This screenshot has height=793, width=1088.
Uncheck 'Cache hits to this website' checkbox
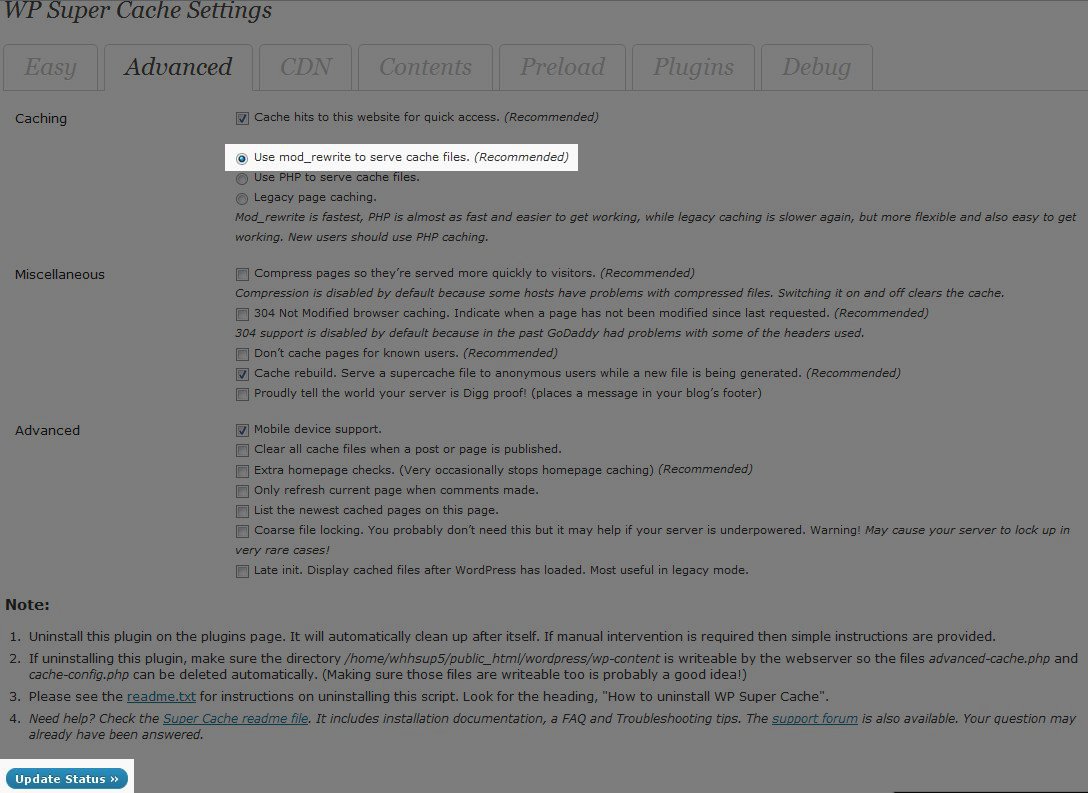pos(242,118)
